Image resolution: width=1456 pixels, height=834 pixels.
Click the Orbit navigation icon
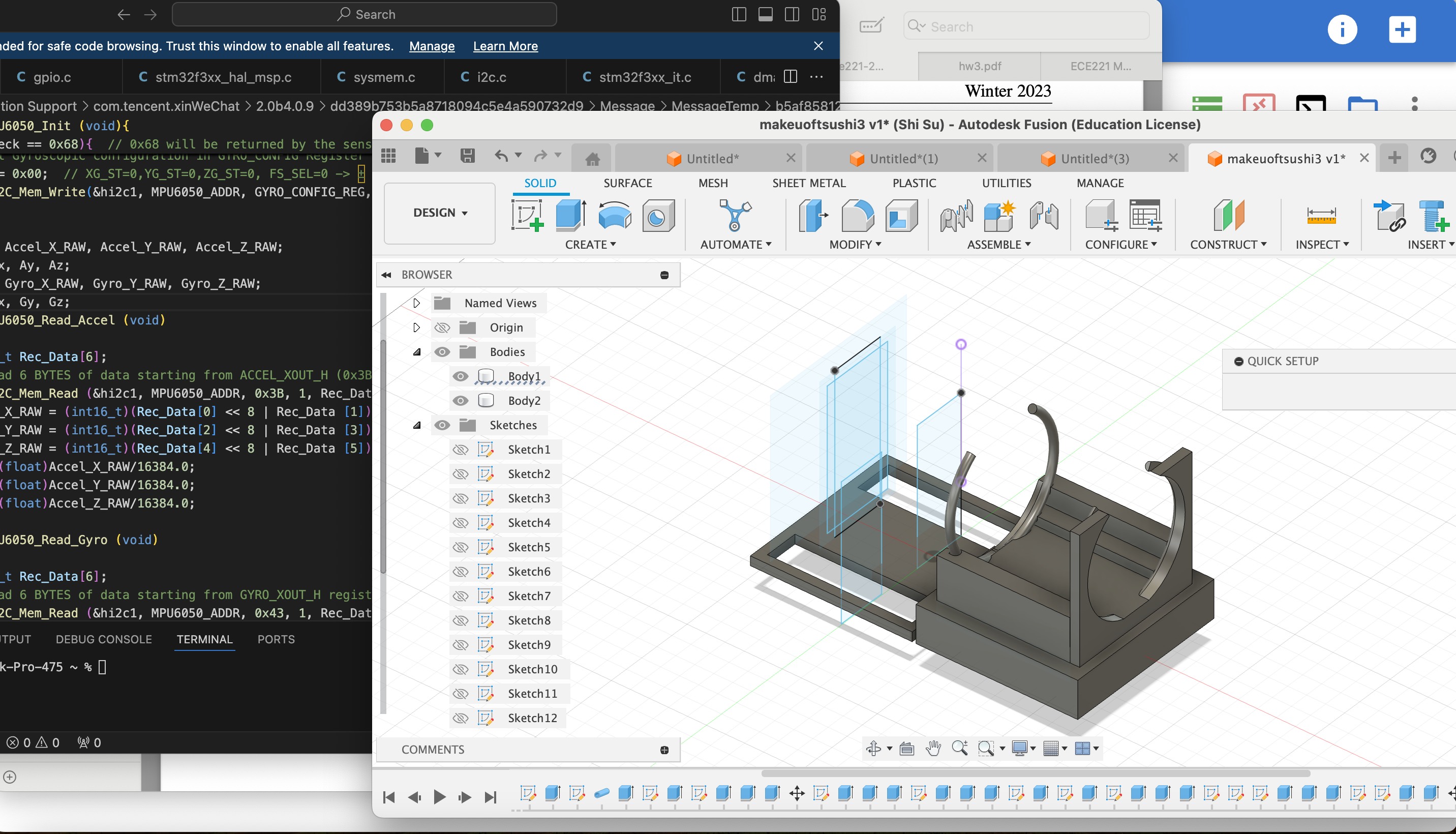tap(873, 748)
